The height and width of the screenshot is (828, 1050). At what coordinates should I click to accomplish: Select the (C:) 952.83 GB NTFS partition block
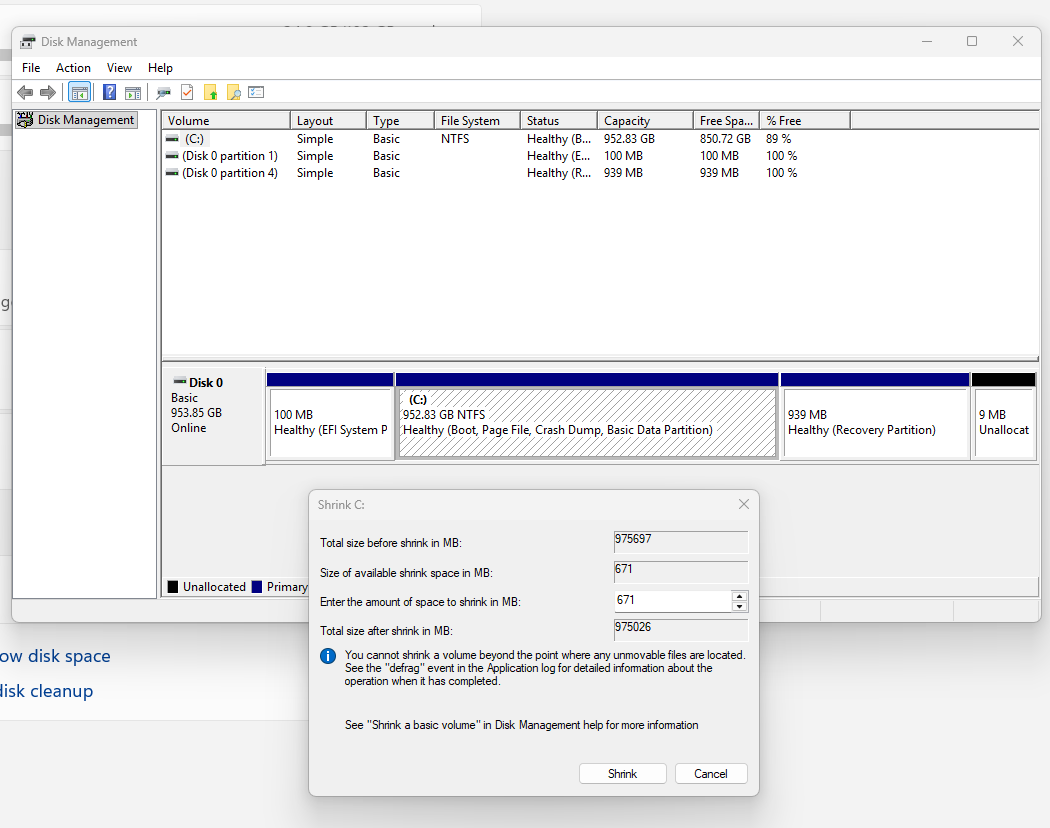[587, 415]
